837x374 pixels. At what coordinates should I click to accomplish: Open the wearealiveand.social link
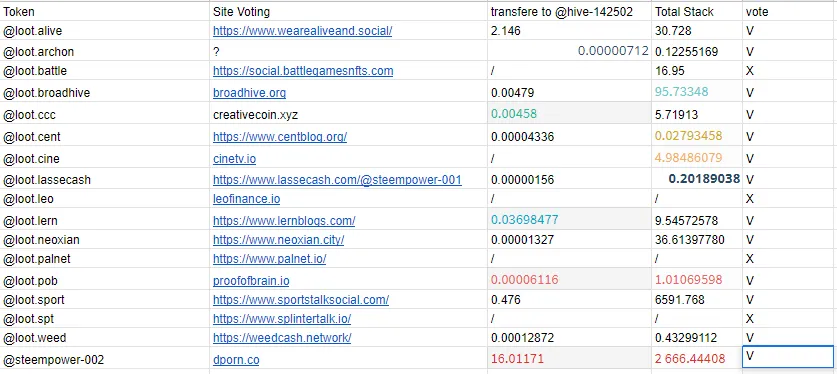[302, 31]
